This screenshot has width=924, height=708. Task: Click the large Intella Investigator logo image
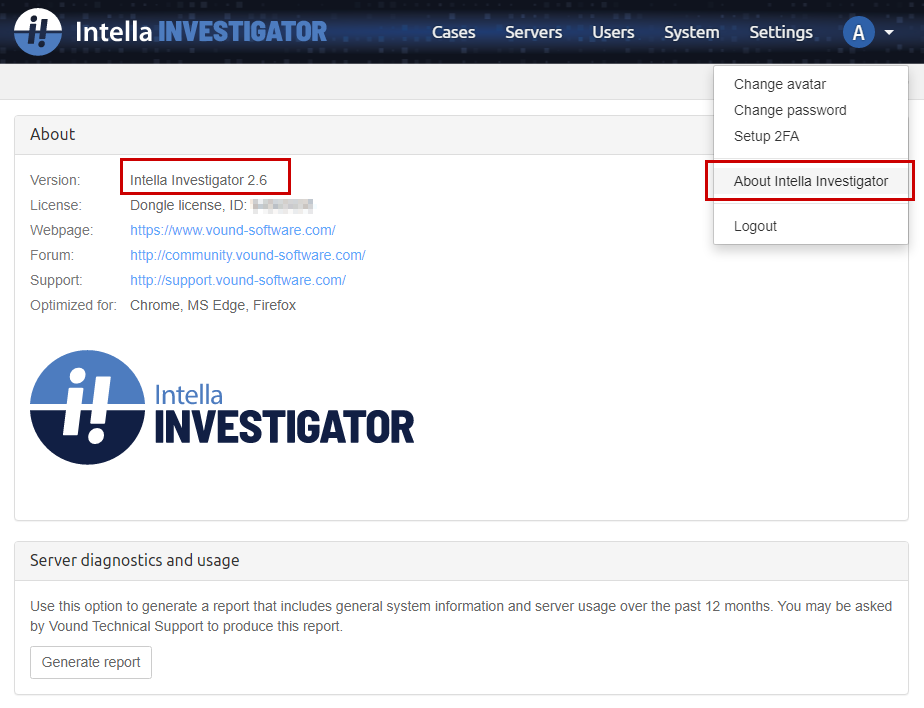[x=222, y=407]
